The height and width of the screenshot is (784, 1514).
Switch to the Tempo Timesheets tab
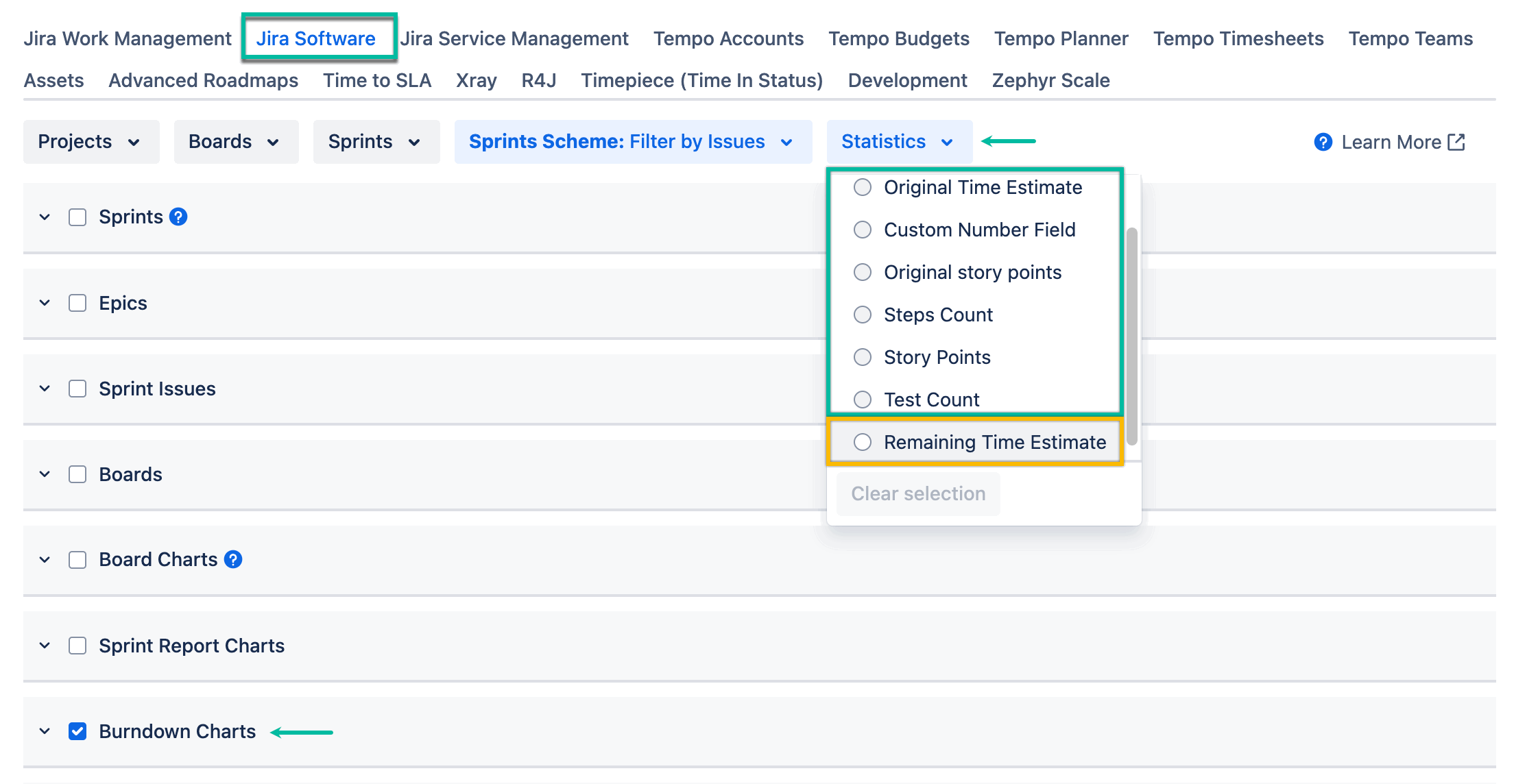[1238, 38]
